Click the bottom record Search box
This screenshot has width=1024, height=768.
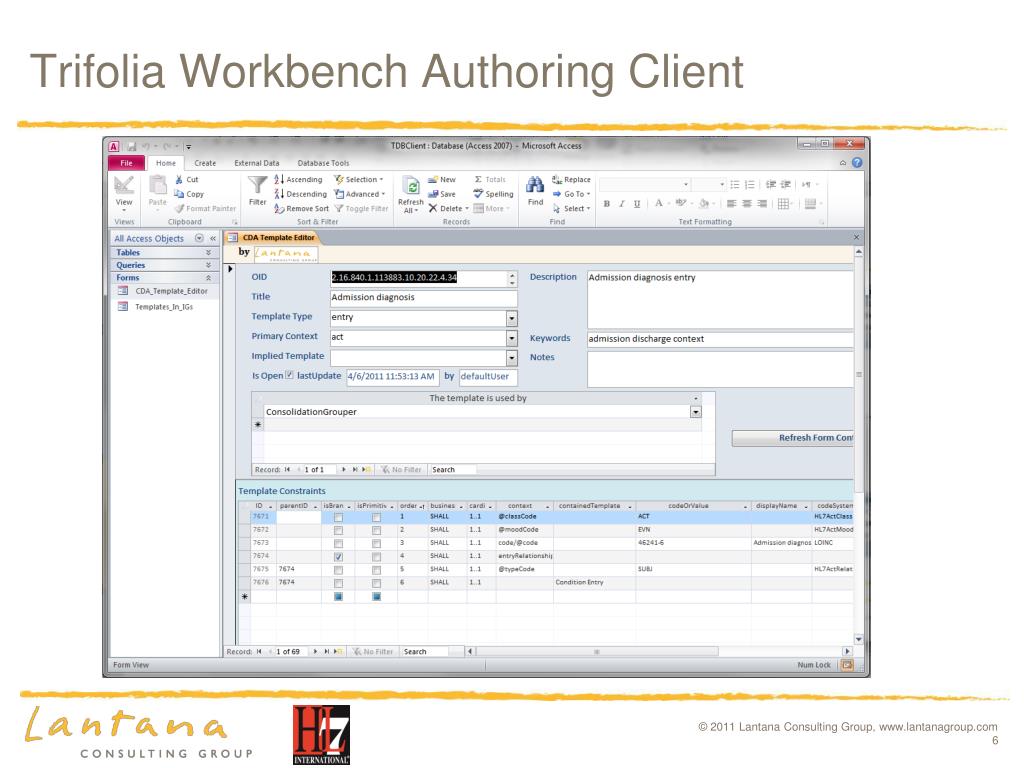pos(424,652)
